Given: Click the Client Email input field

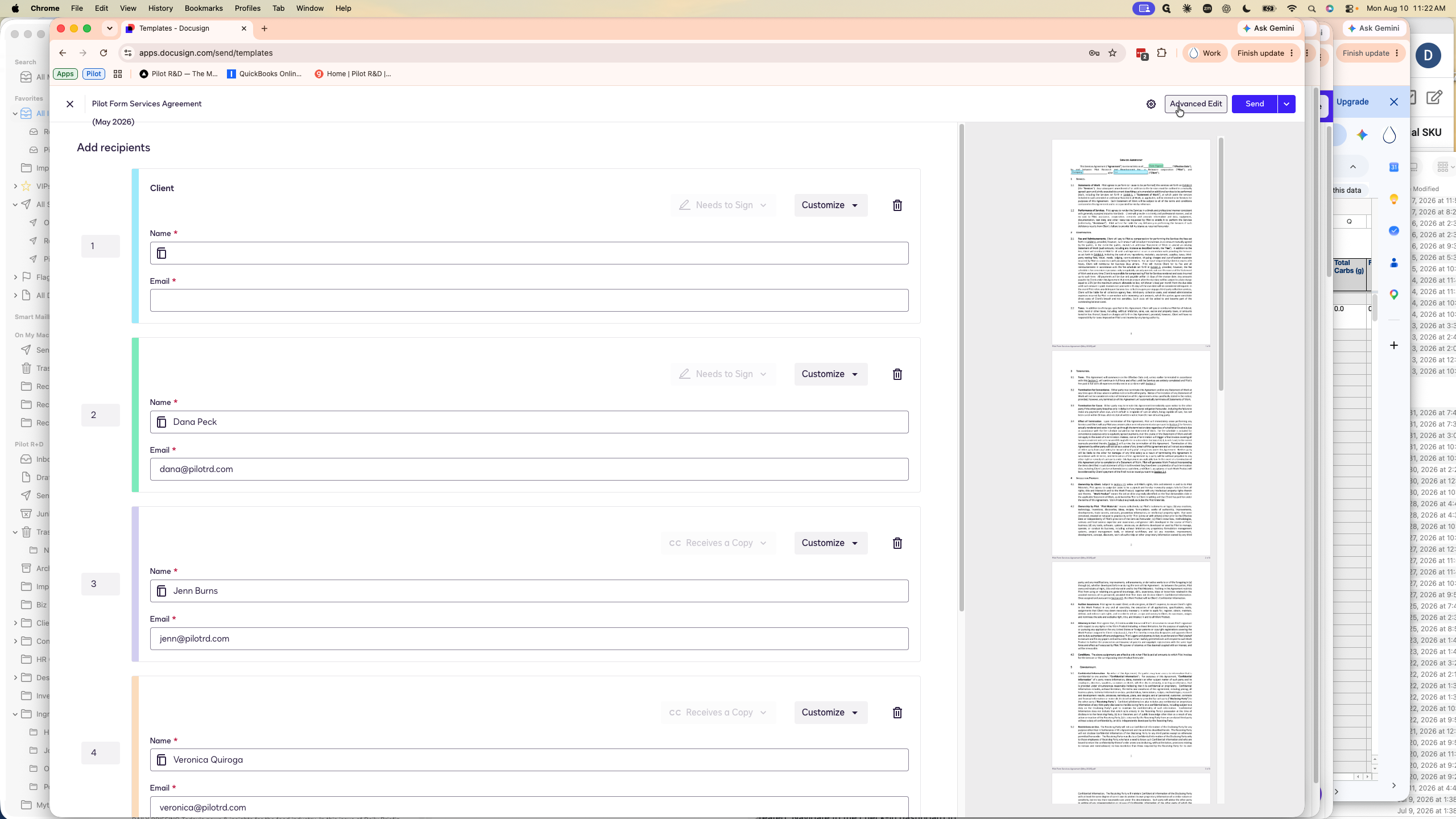Looking at the screenshot, I should pos(529,300).
